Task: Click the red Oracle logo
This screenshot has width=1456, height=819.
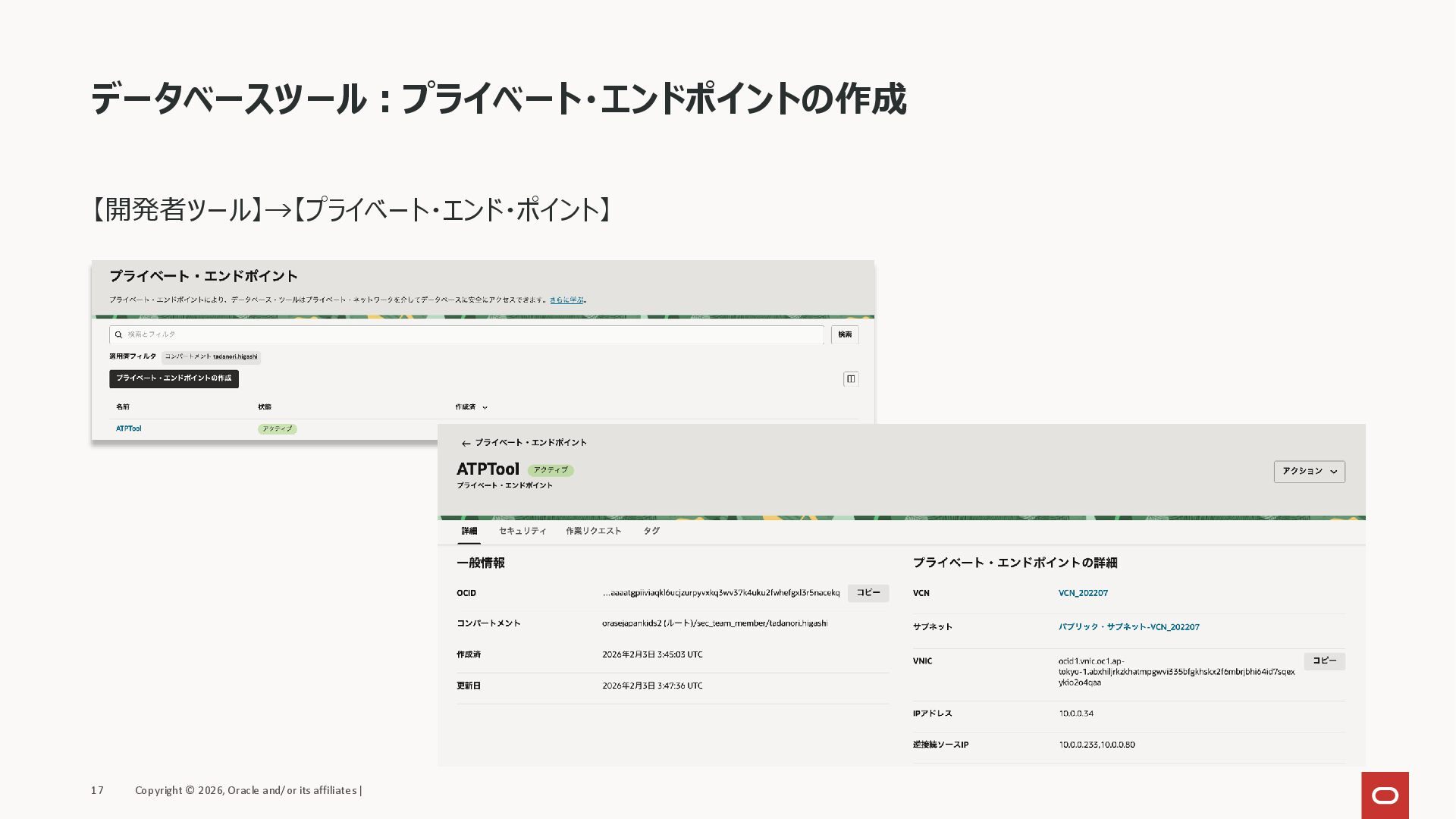Action: (1385, 795)
